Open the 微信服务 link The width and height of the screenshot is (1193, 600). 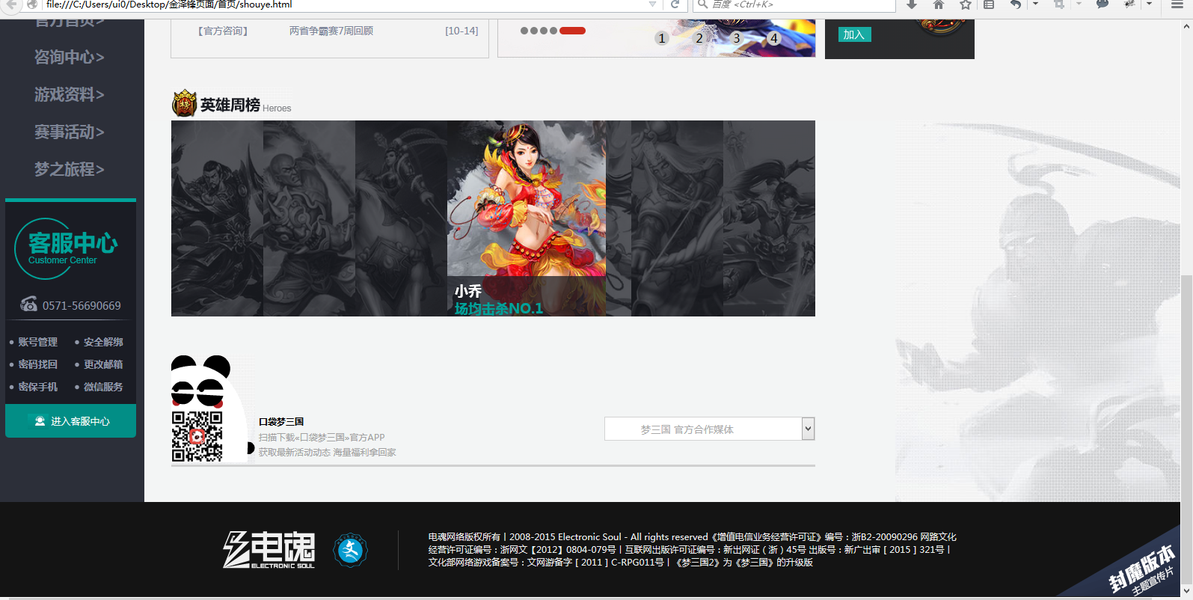[103, 386]
